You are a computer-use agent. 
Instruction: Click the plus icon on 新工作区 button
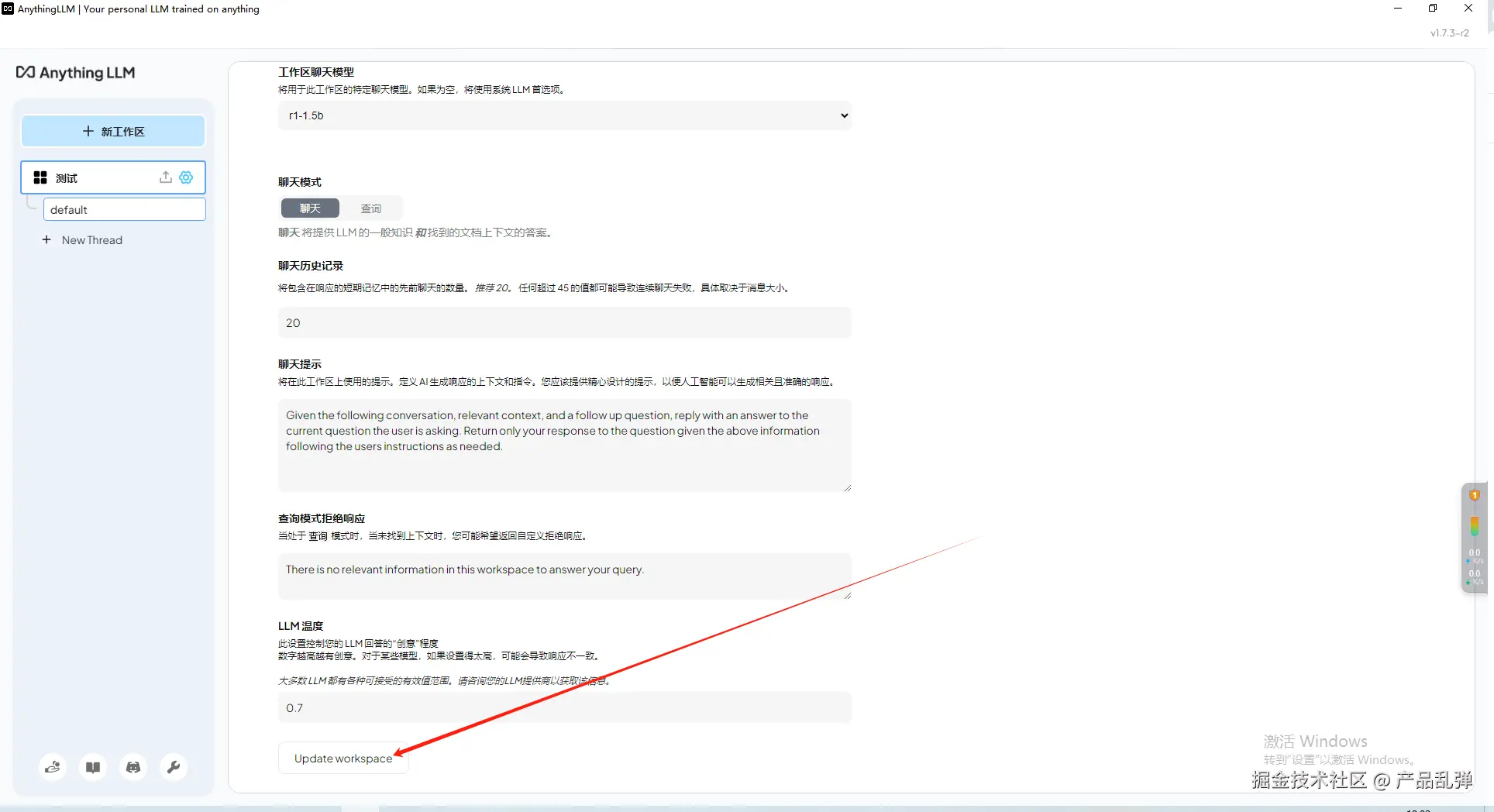(88, 132)
